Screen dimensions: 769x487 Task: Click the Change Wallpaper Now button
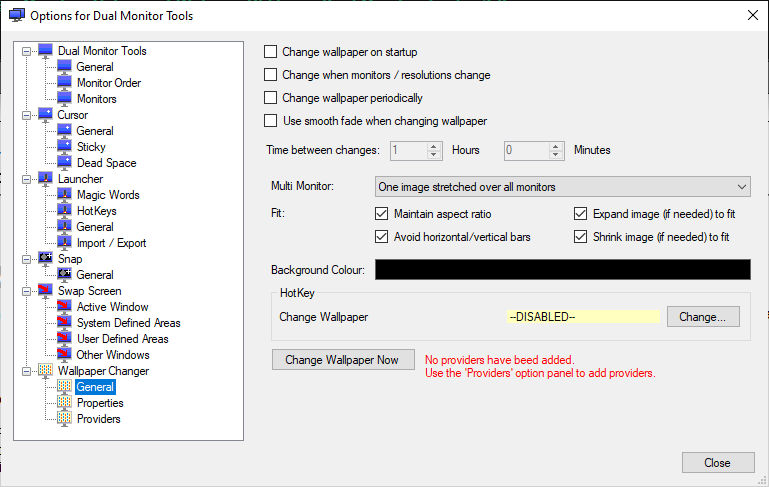[x=343, y=359]
